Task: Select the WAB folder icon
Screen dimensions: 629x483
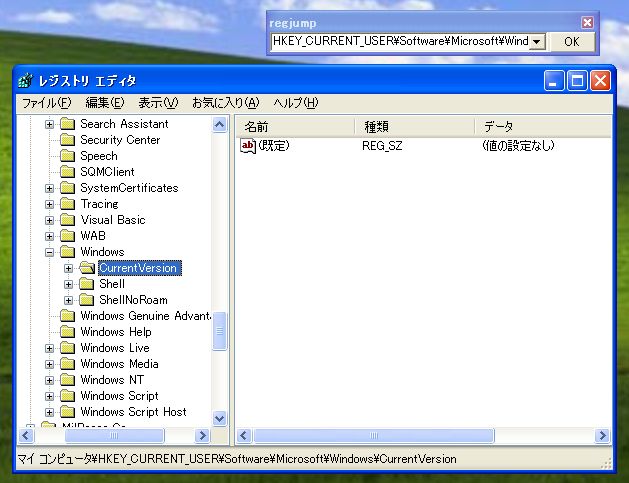Action: click(x=67, y=236)
